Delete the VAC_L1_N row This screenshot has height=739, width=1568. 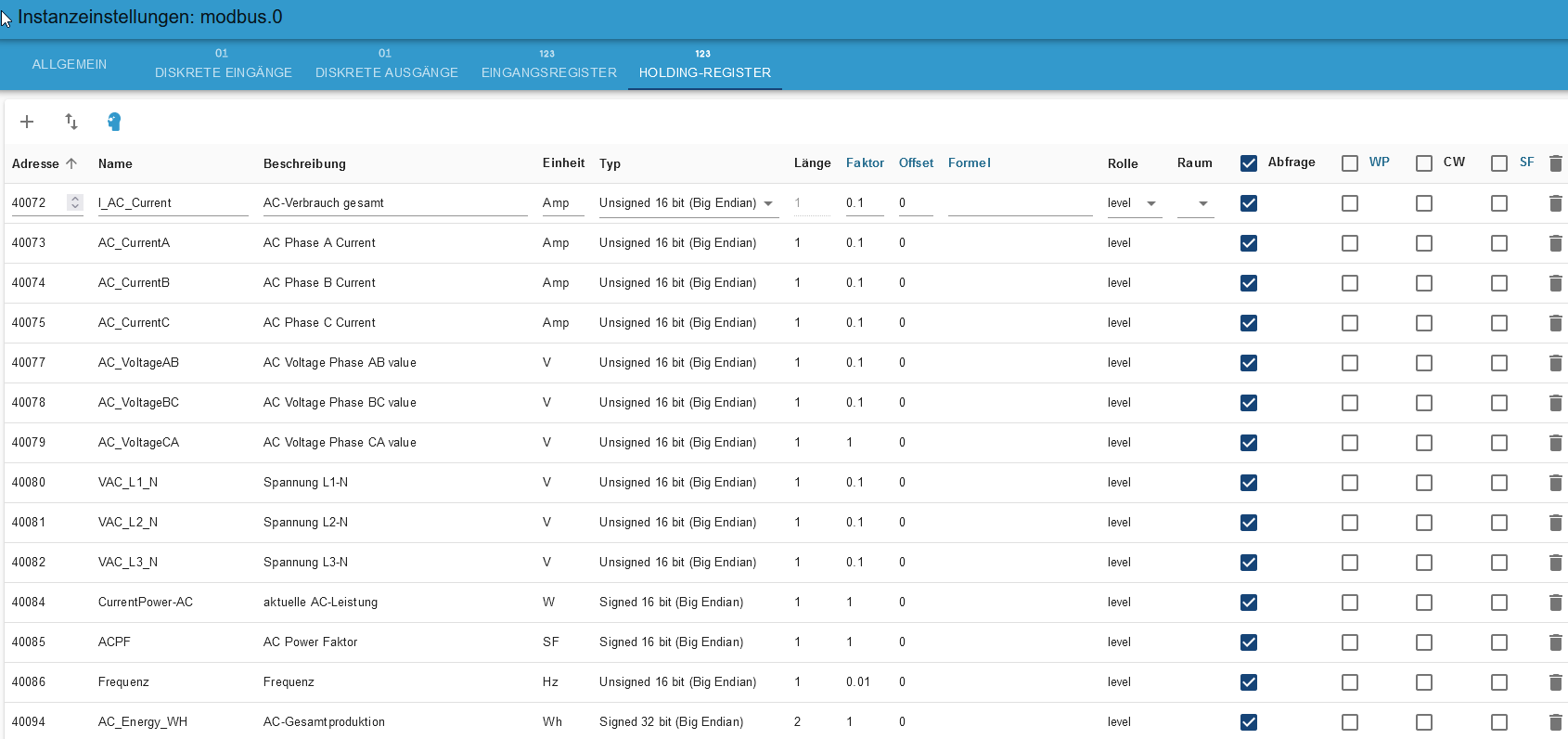[1556, 483]
